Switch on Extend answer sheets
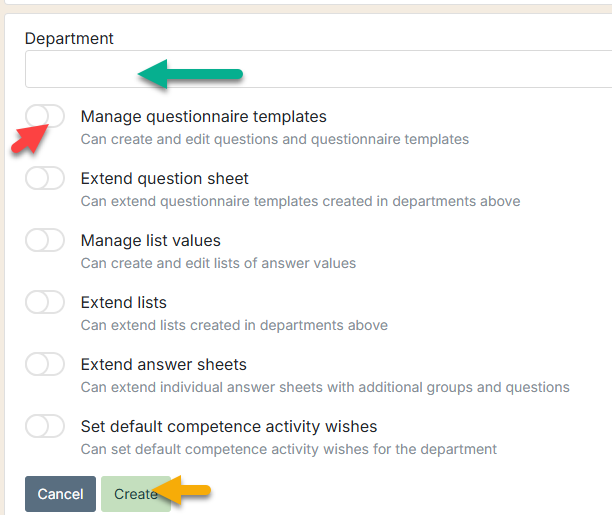Screen dimensions: 612x515 click(x=45, y=364)
